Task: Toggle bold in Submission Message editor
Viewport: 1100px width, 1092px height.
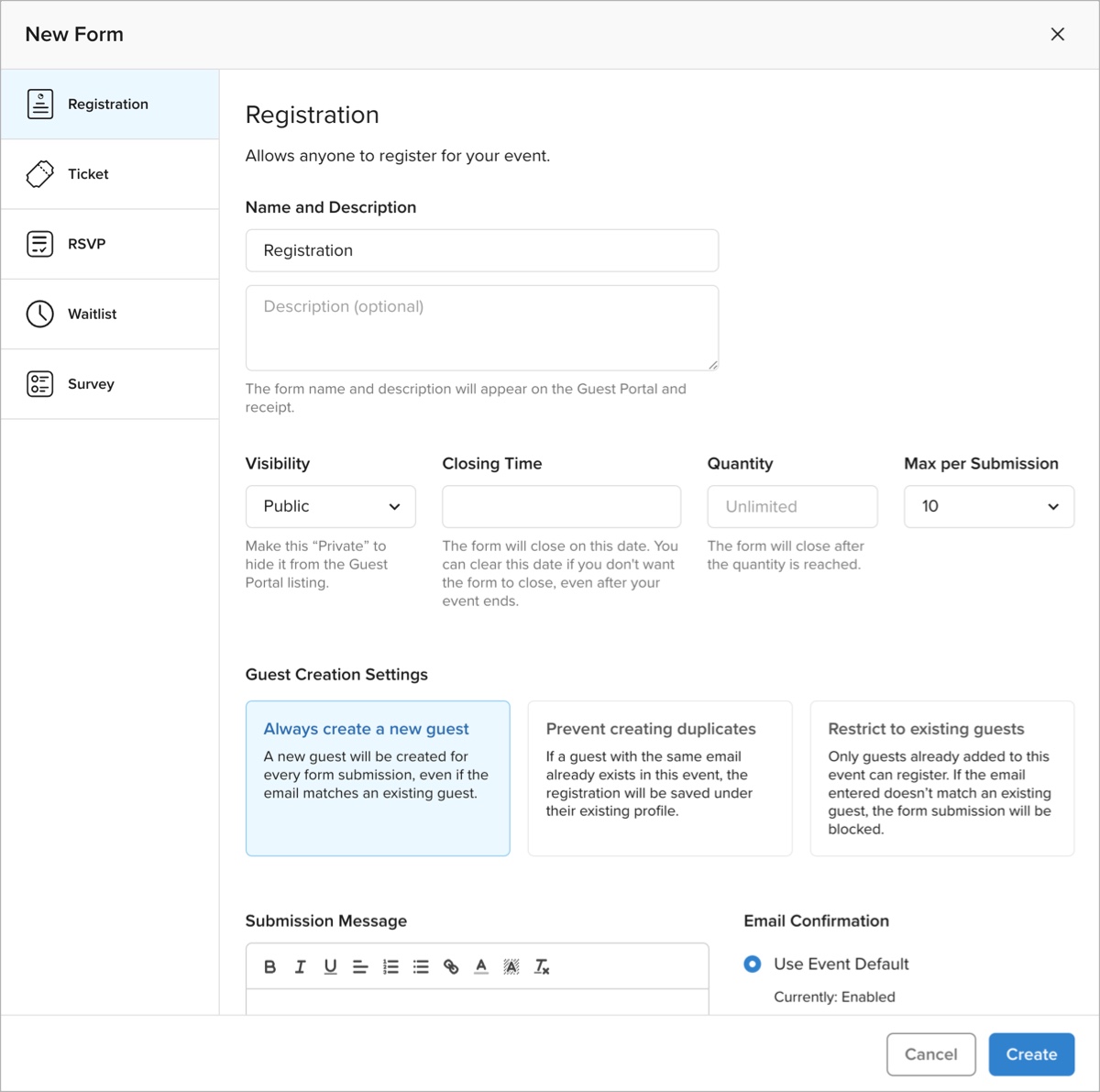Action: coord(269,966)
